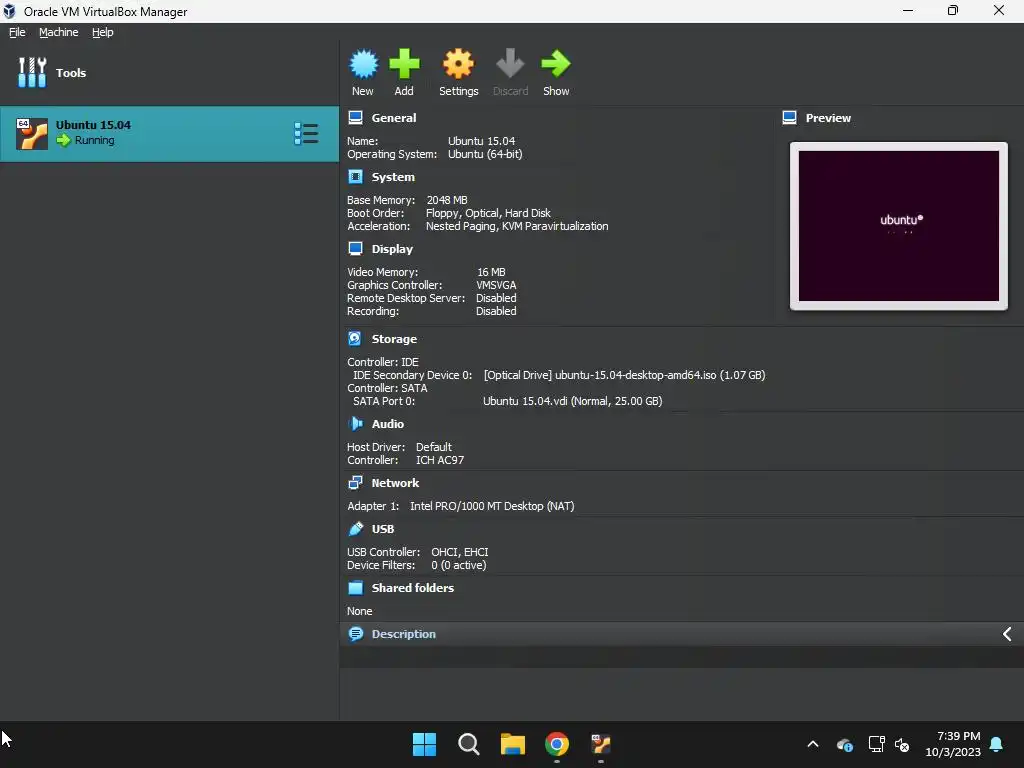Expand hidden tray icons chevron
1024x768 pixels.
tap(813, 744)
